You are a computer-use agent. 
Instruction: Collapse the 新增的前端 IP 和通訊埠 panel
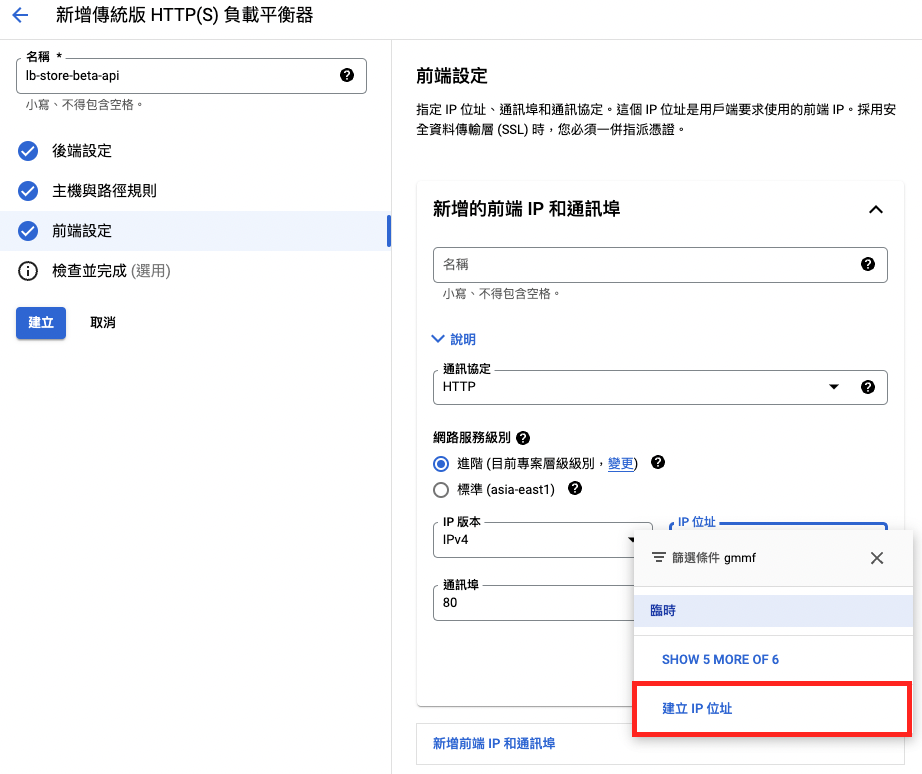[876, 209]
